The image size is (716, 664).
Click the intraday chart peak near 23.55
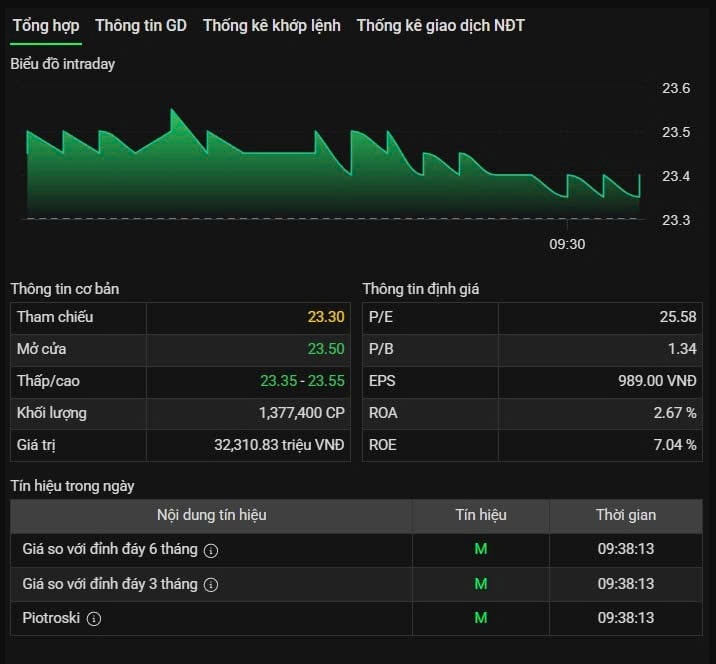(172, 110)
